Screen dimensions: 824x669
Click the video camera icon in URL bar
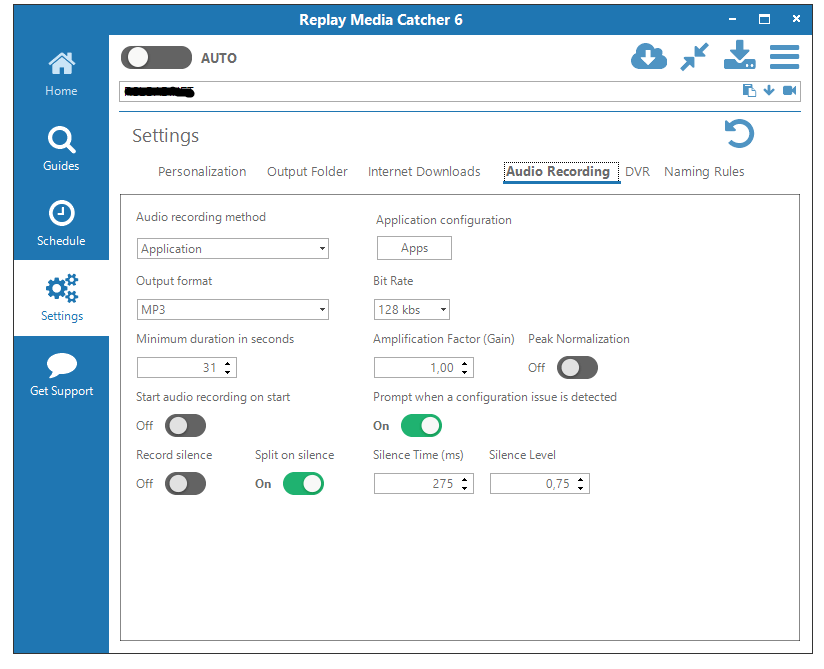[x=789, y=90]
